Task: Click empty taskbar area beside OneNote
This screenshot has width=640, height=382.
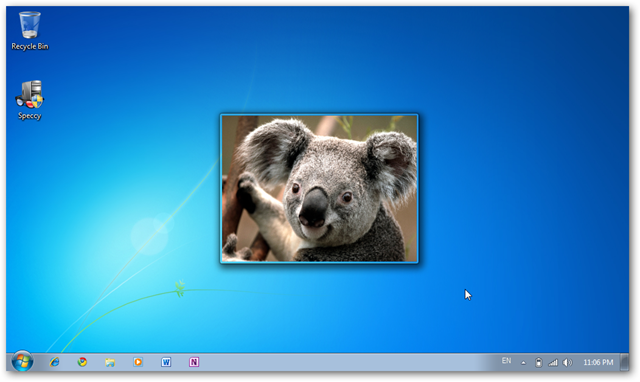Action: click(347, 362)
